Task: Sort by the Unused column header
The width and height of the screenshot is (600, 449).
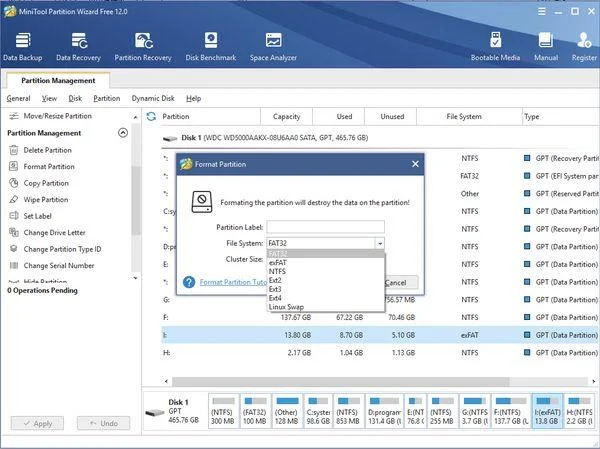Action: coord(390,116)
